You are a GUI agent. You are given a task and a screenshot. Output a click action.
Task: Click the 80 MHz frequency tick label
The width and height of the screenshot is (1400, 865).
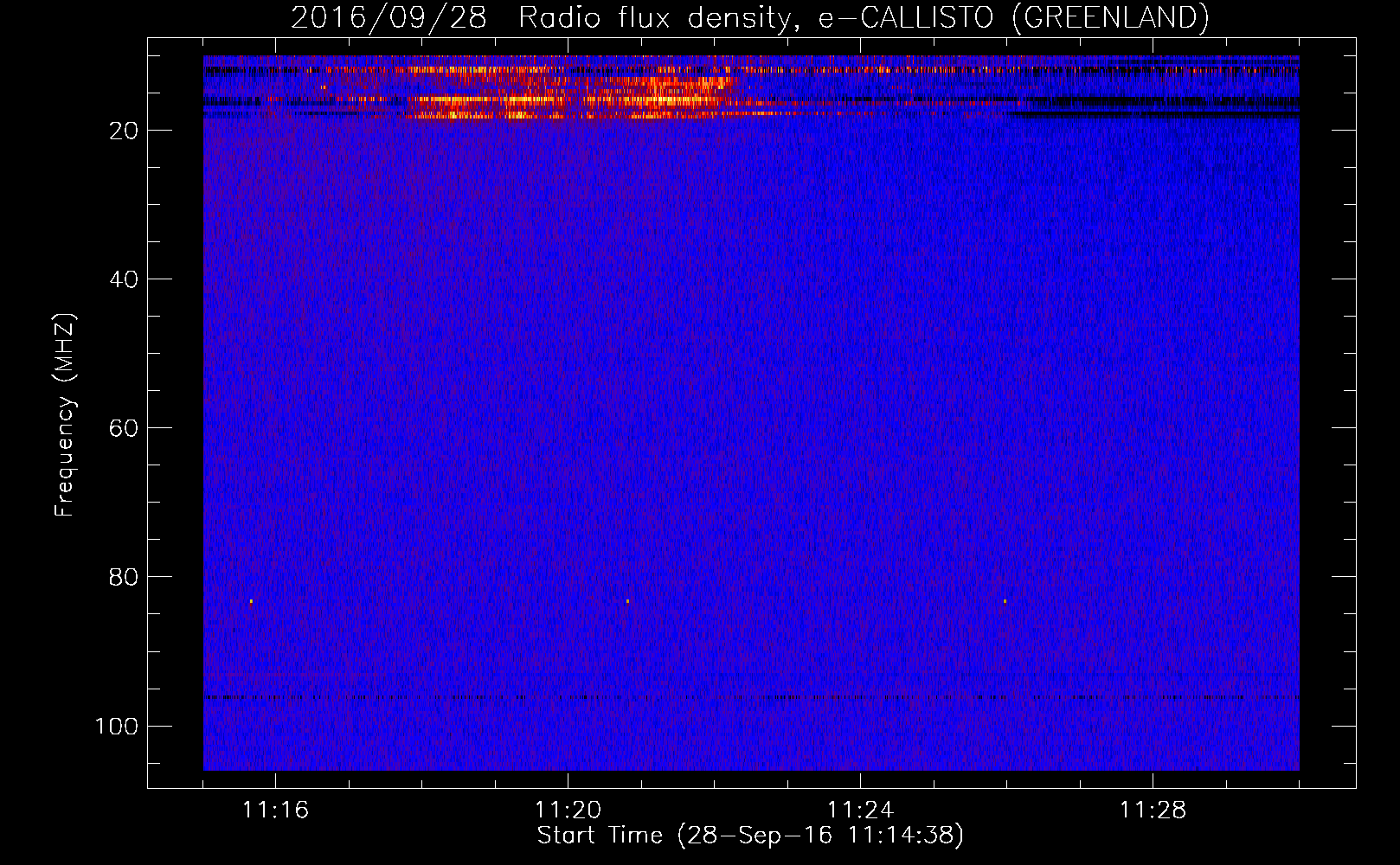125,577
